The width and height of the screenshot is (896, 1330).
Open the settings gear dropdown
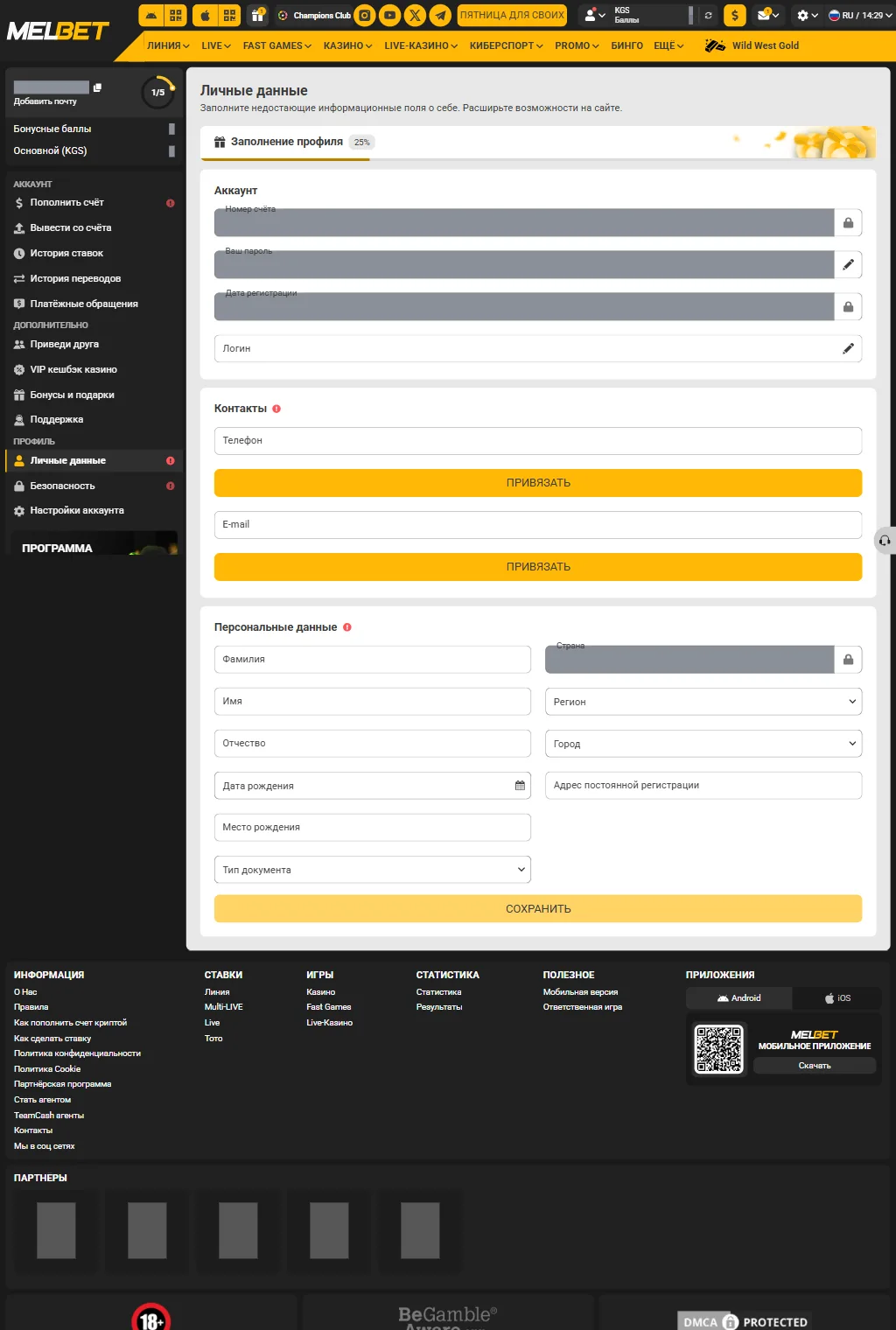tap(807, 15)
